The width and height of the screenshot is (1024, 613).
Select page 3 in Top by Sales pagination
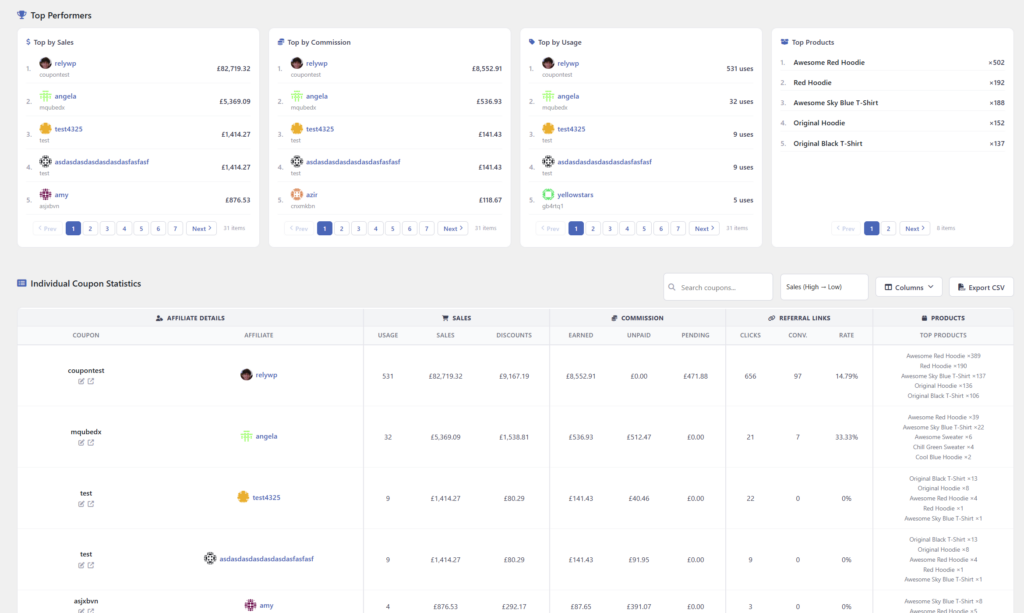coord(107,229)
